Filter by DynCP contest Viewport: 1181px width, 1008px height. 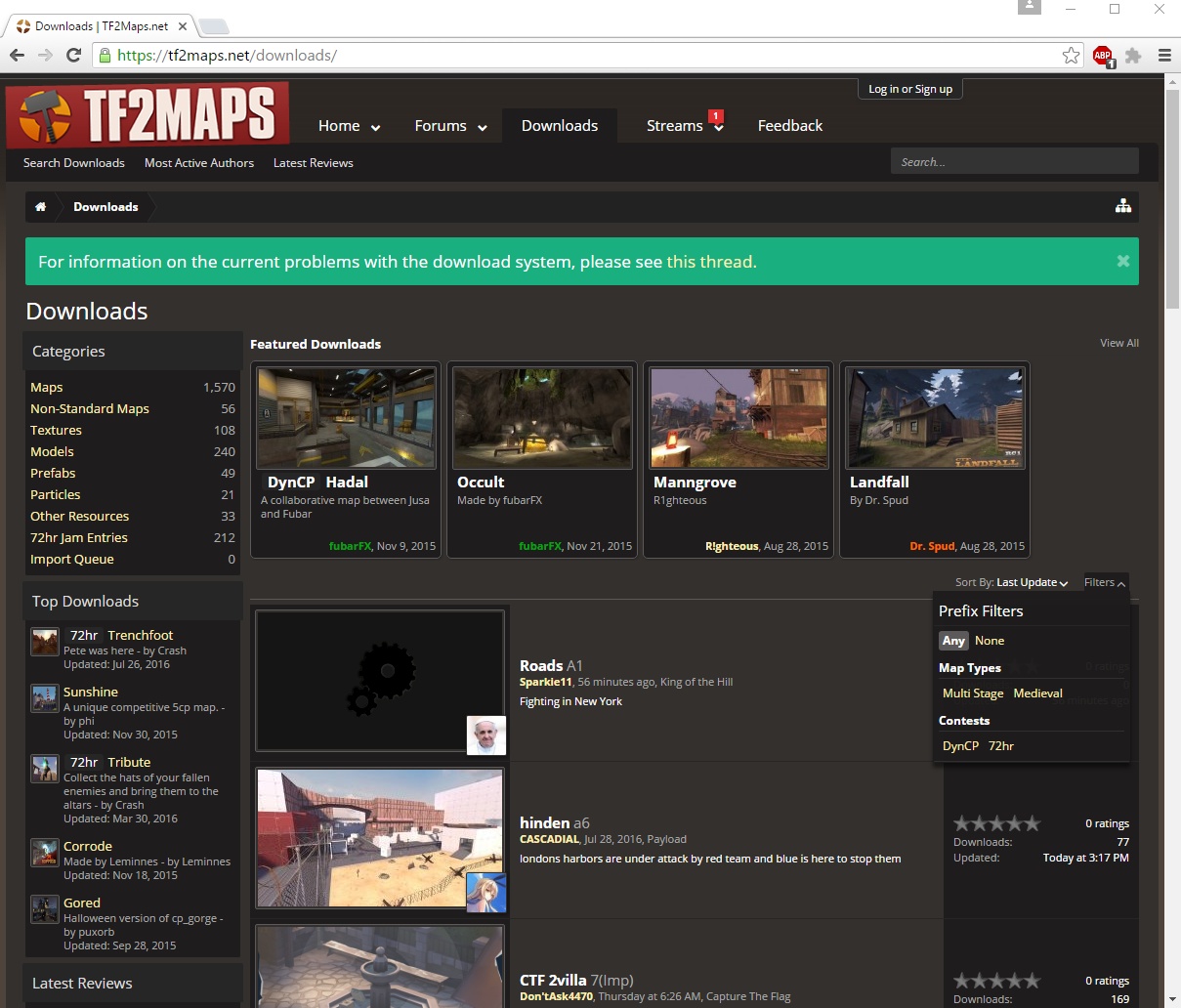pos(960,746)
